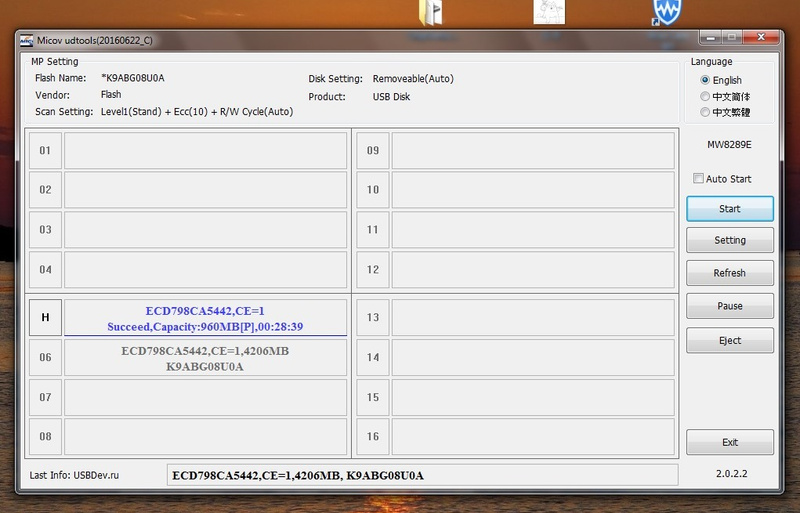Click the empty status box for slot 16
The height and width of the screenshot is (513, 800).
533,436
